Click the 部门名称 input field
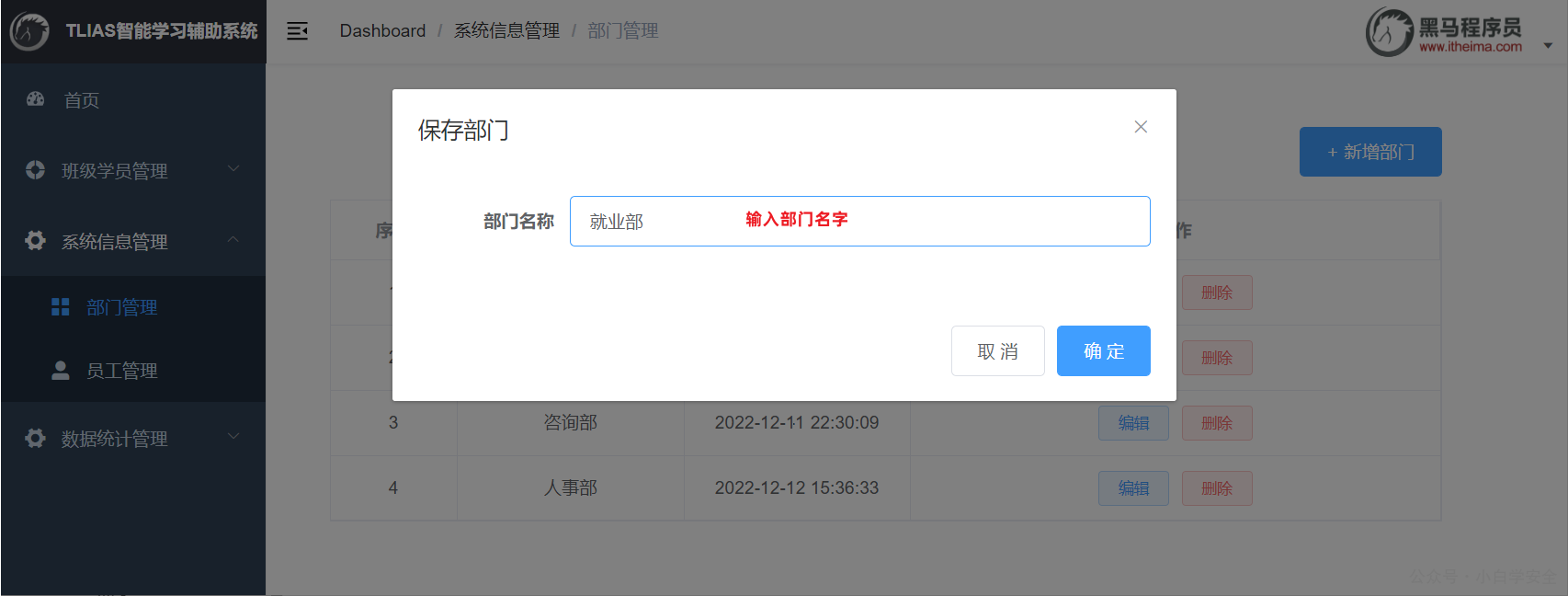Image resolution: width=1568 pixels, height=596 pixels. (860, 221)
